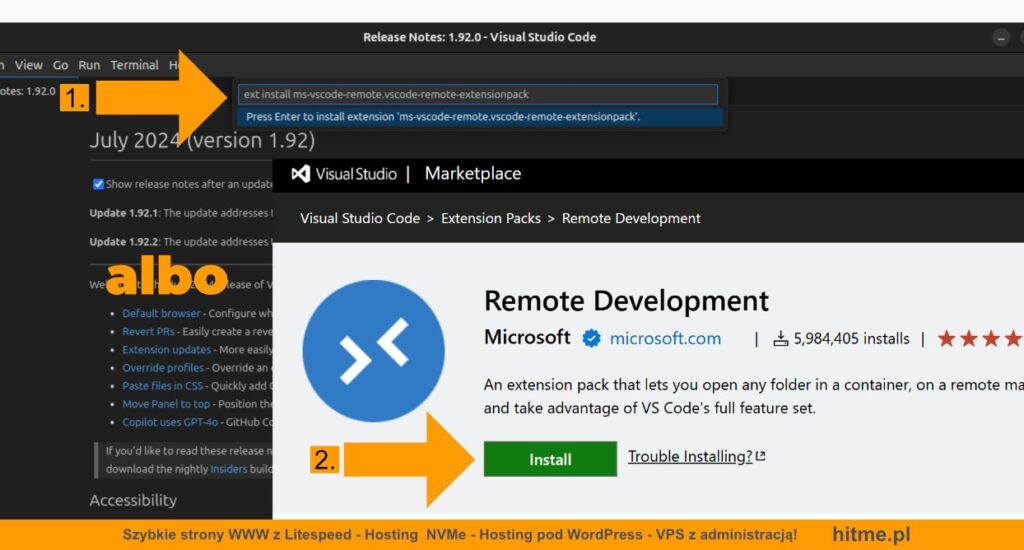
Task: Click the ext install command input field
Action: (478, 94)
